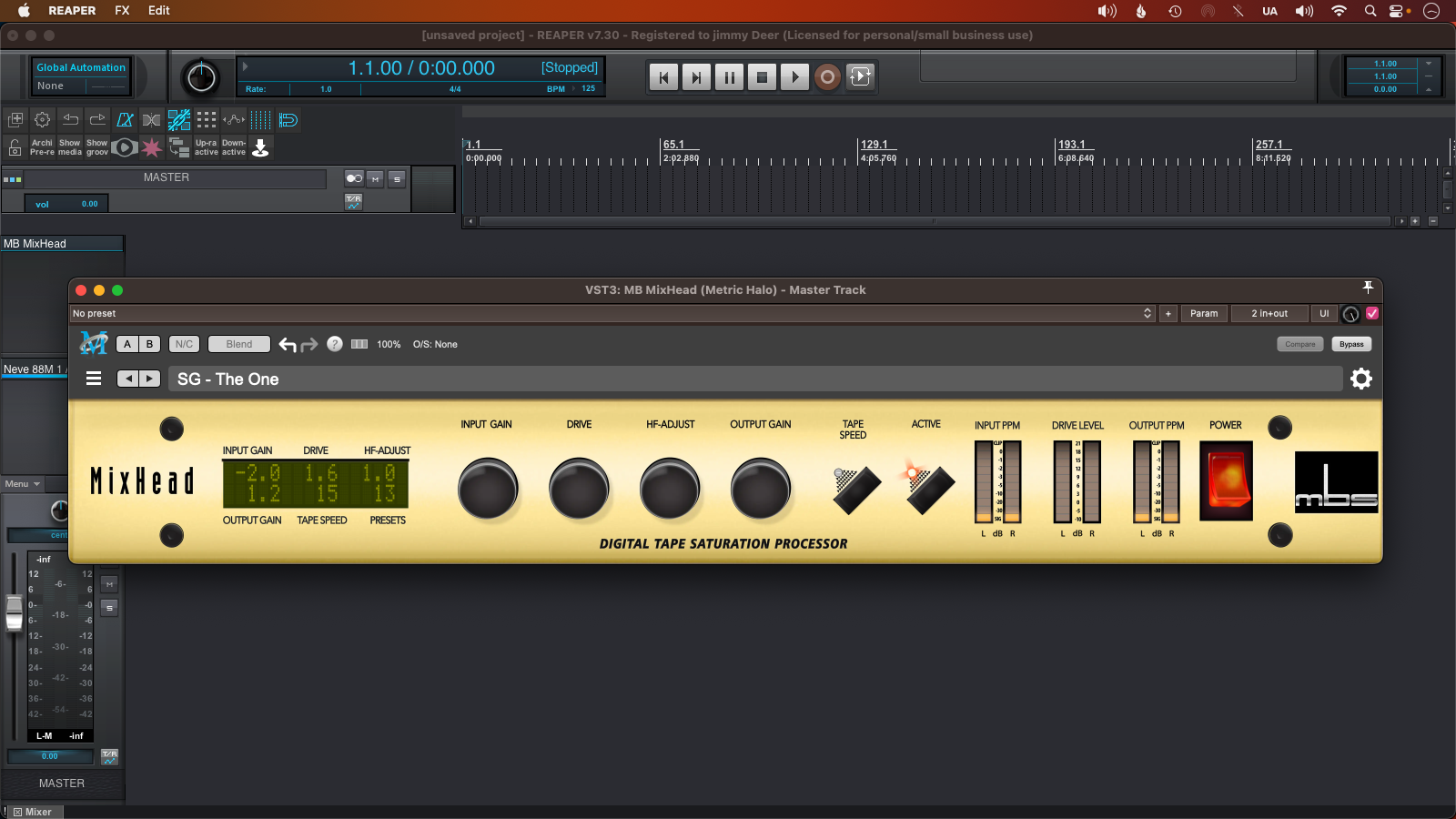
Task: Select next MixHead preset arrow
Action: 150,379
